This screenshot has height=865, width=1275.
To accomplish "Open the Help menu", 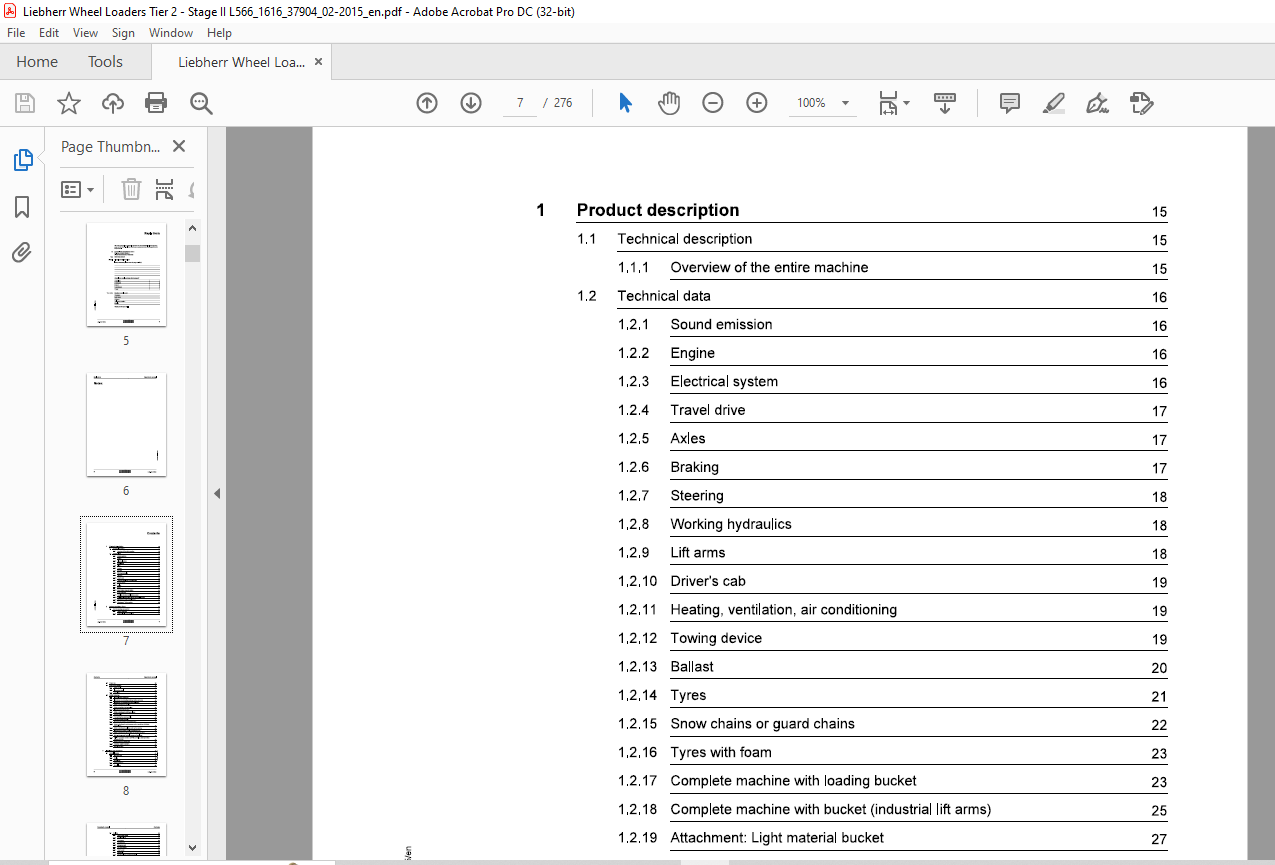I will click(219, 33).
